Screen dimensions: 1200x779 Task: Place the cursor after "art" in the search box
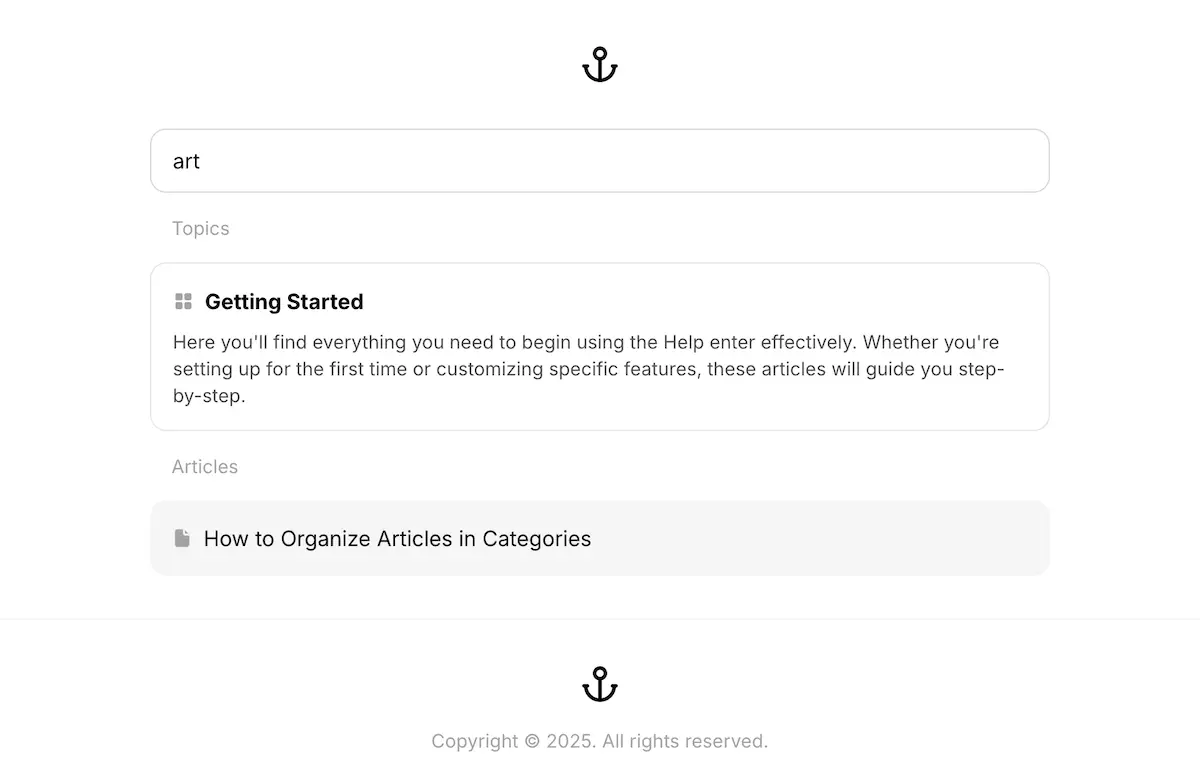click(x=202, y=161)
